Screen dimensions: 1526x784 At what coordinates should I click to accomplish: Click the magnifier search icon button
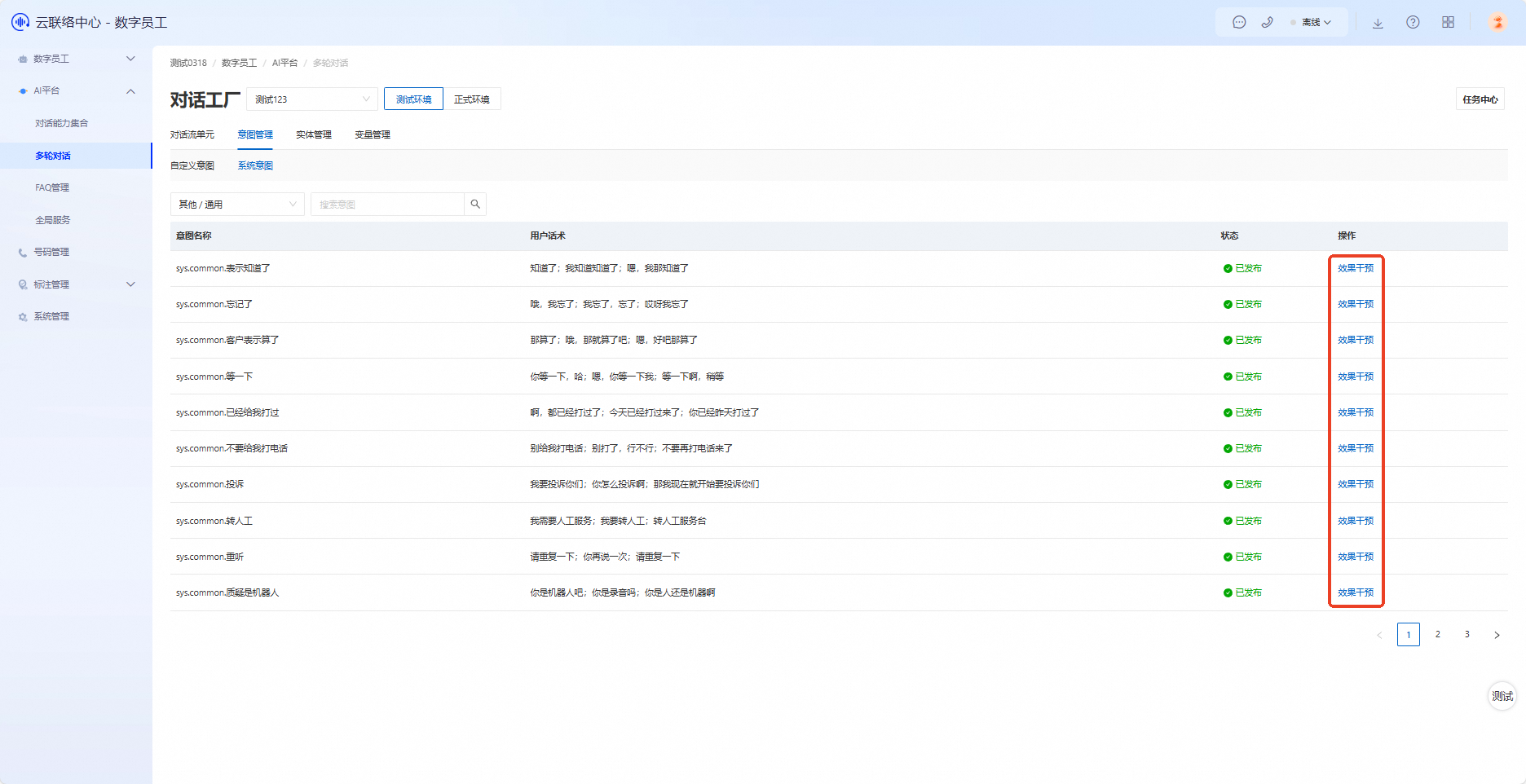(475, 205)
